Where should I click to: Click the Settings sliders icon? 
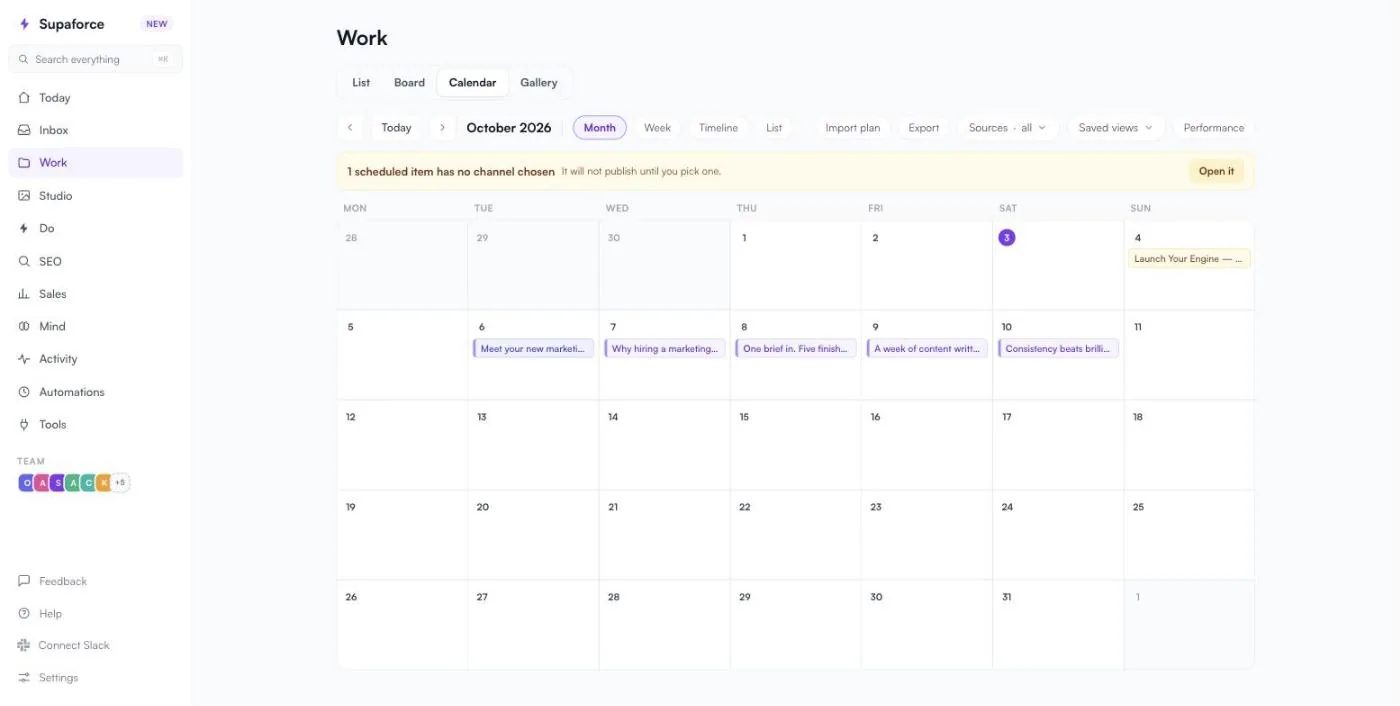(24, 677)
